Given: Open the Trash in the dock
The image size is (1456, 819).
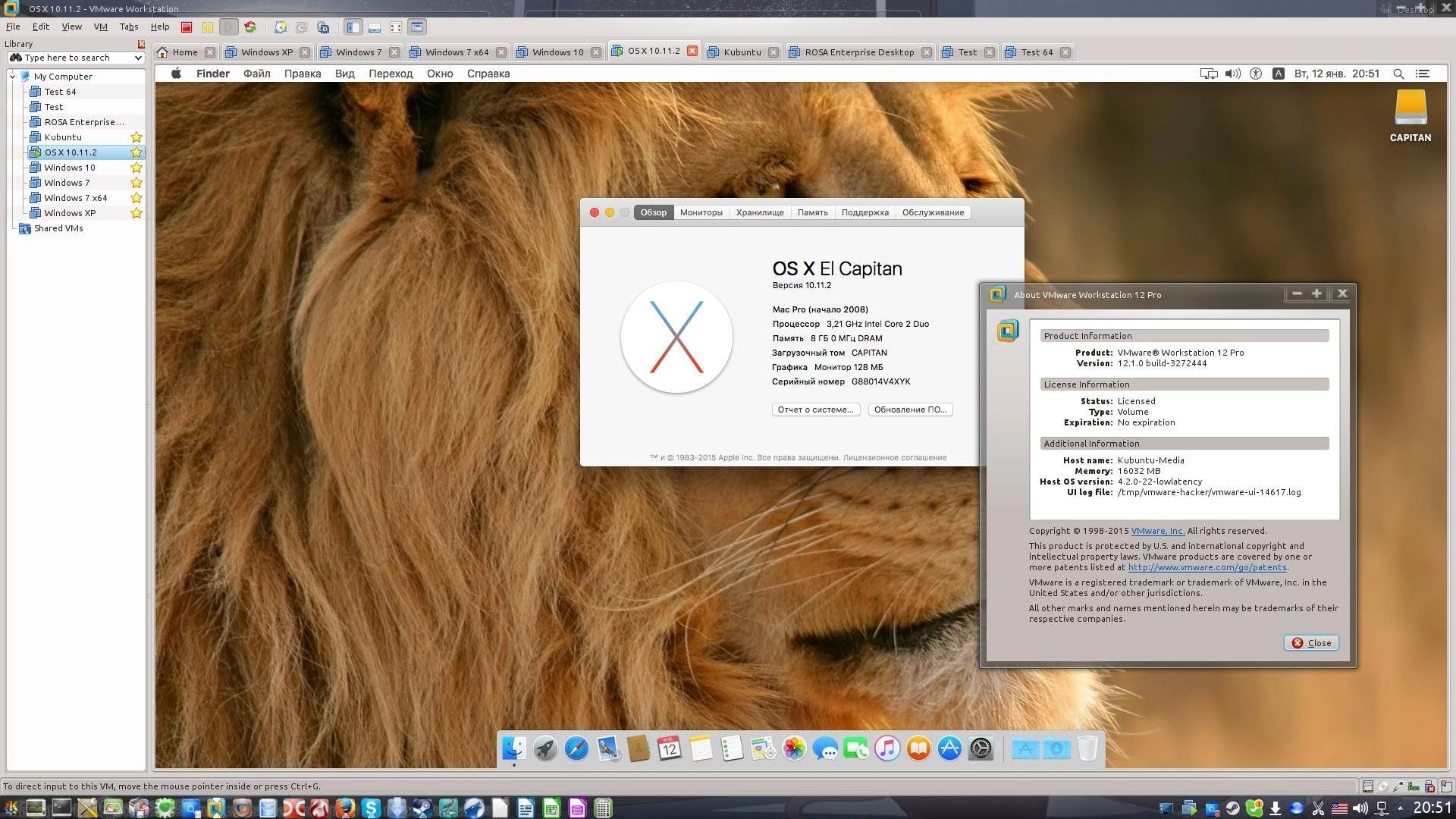Looking at the screenshot, I should click(x=1087, y=748).
